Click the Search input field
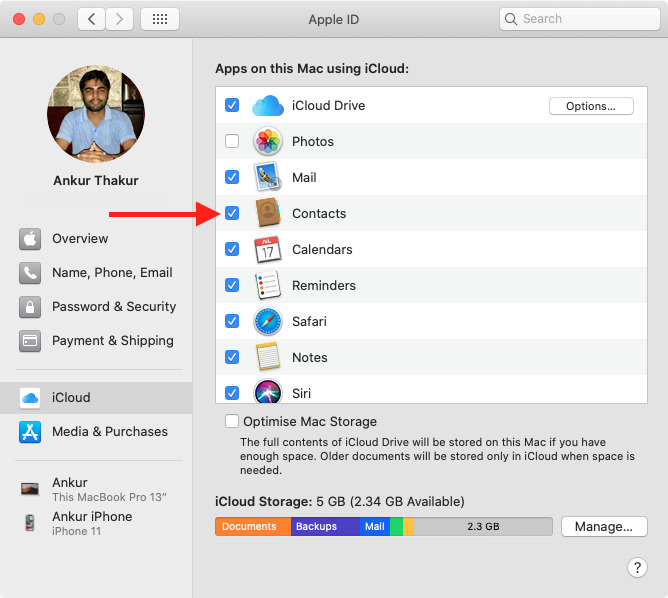Viewport: 668px width, 598px height. click(x=579, y=19)
